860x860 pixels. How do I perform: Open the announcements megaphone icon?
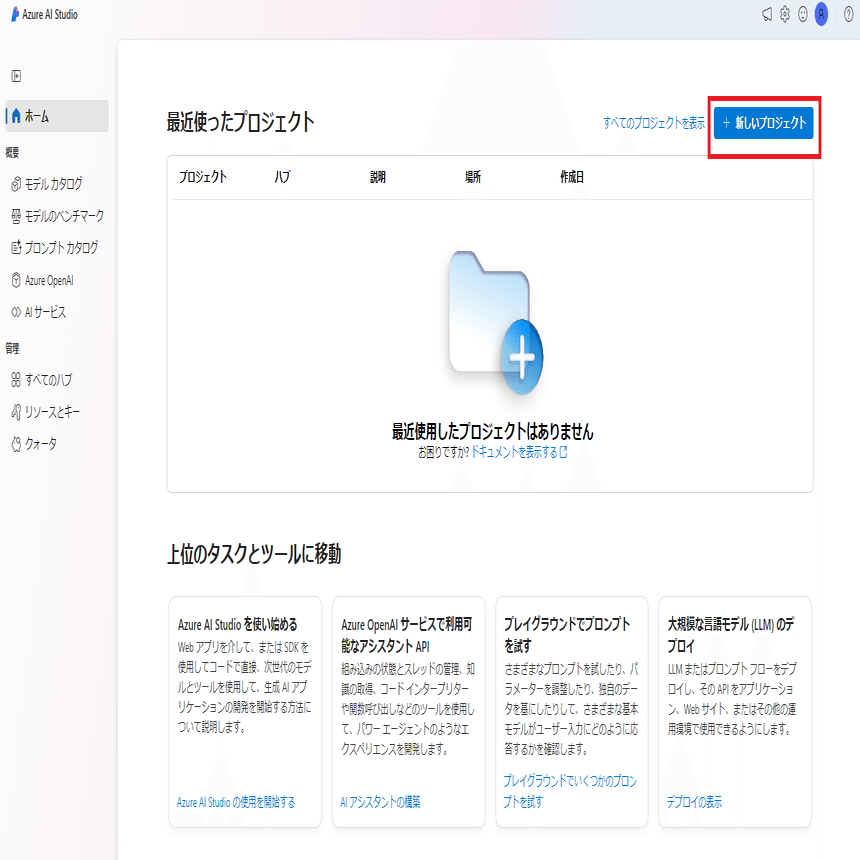click(767, 14)
